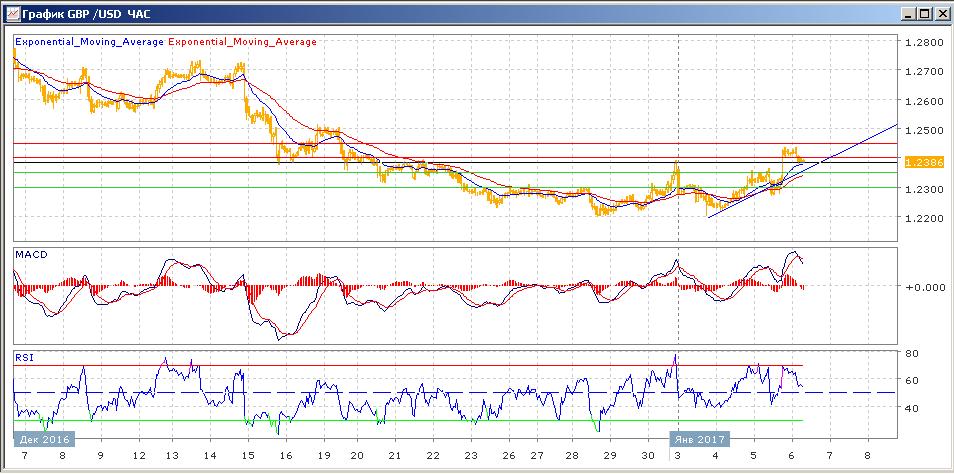Click the RSI axis value 40

912,408
